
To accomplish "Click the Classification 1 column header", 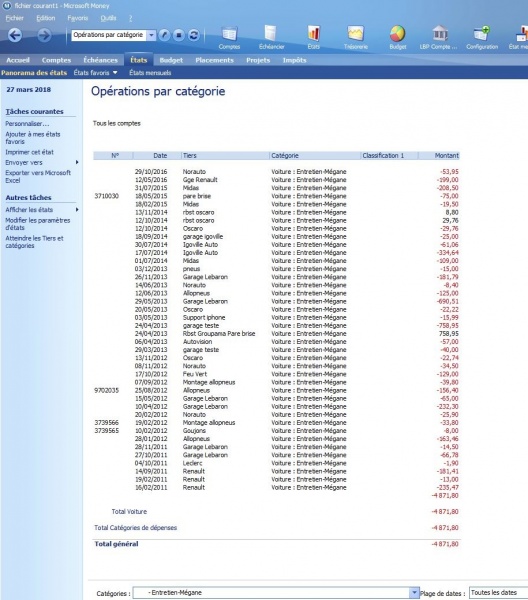I will 389,155.
